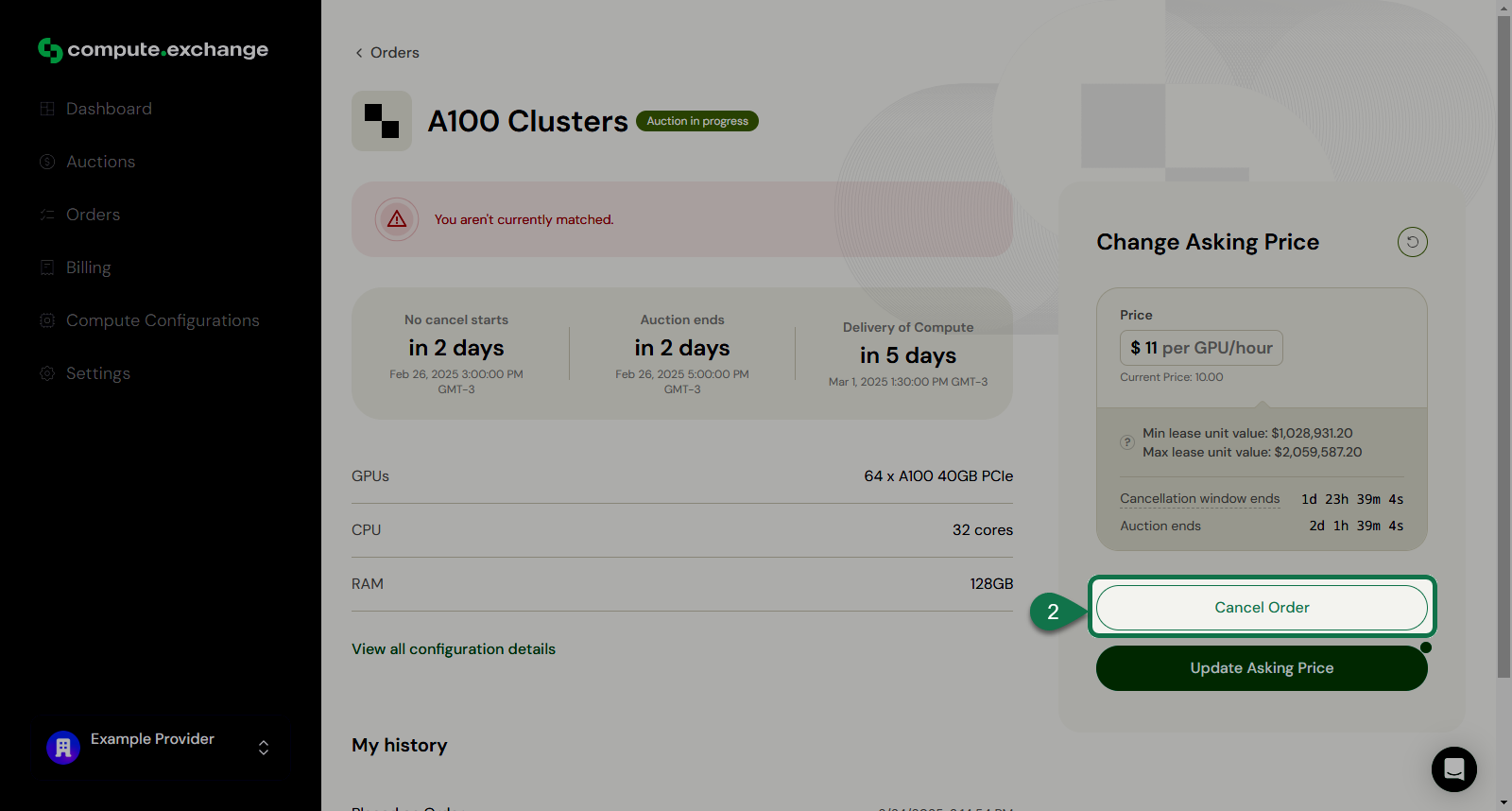Click the You aren't currently matched message
This screenshot has width=1512, height=811.
524,219
